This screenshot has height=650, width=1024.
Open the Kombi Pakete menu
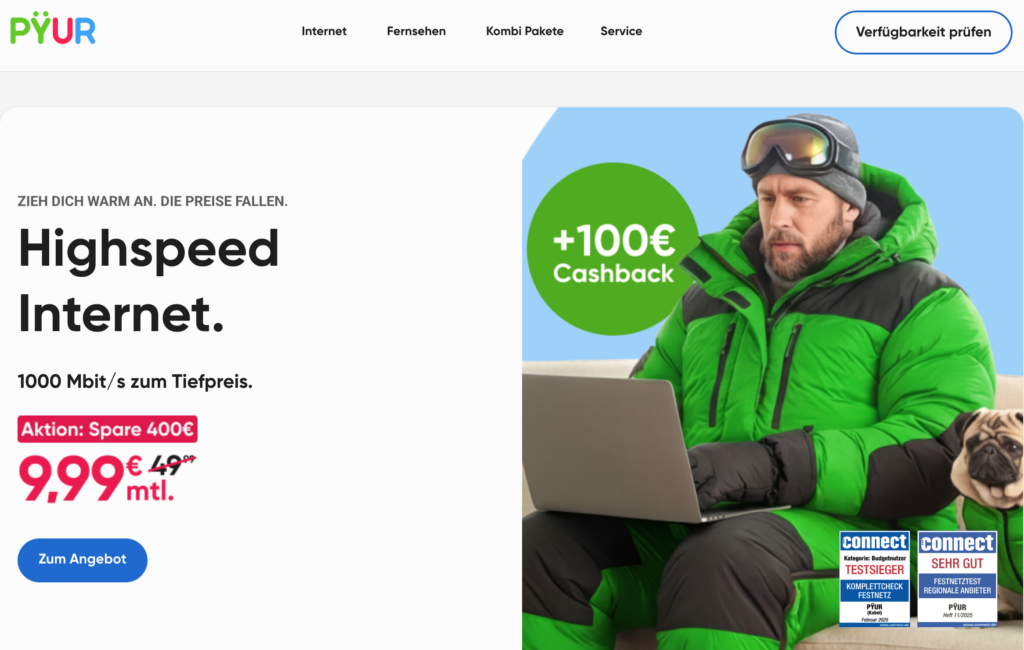pos(524,31)
